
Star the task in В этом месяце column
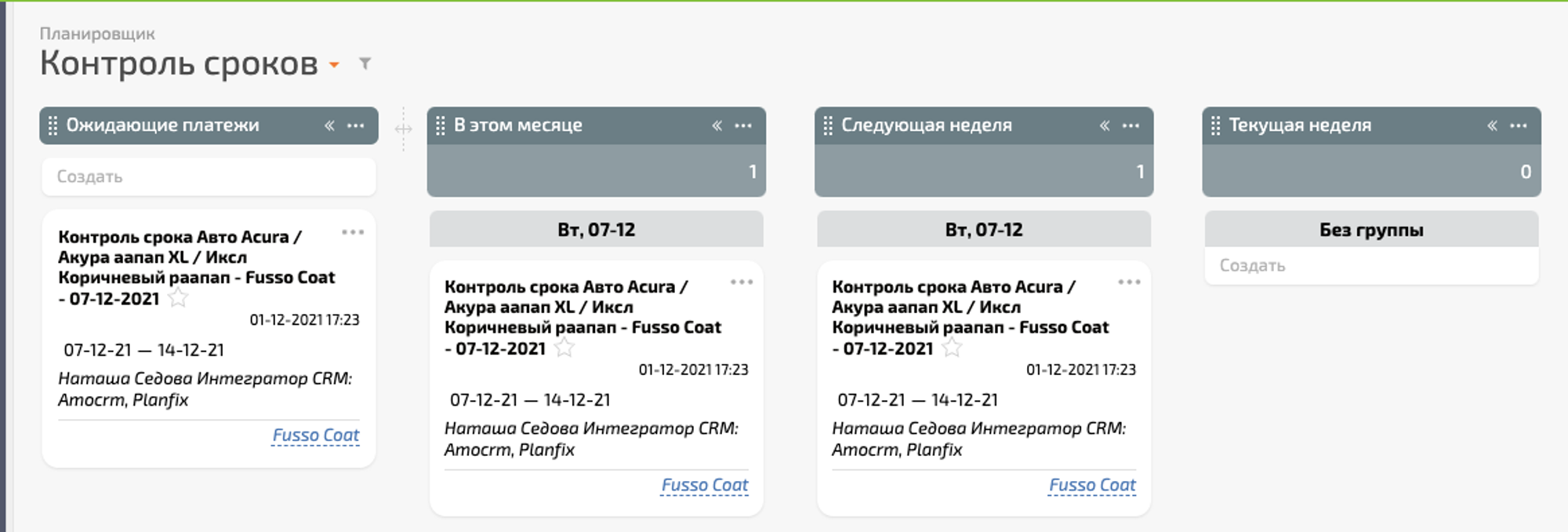click(564, 348)
